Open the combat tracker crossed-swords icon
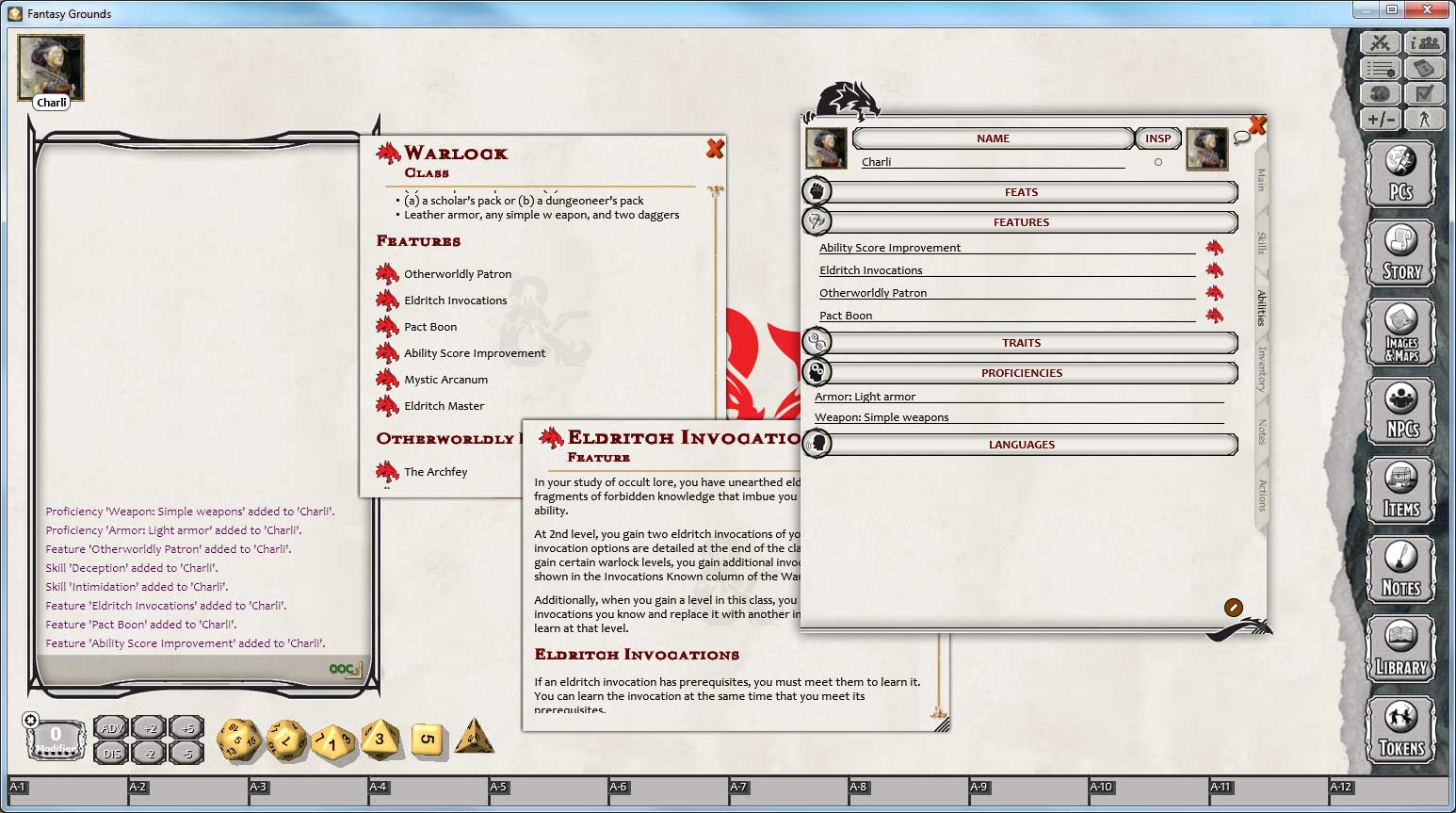Screen dimensions: 1456x813 [1378, 42]
